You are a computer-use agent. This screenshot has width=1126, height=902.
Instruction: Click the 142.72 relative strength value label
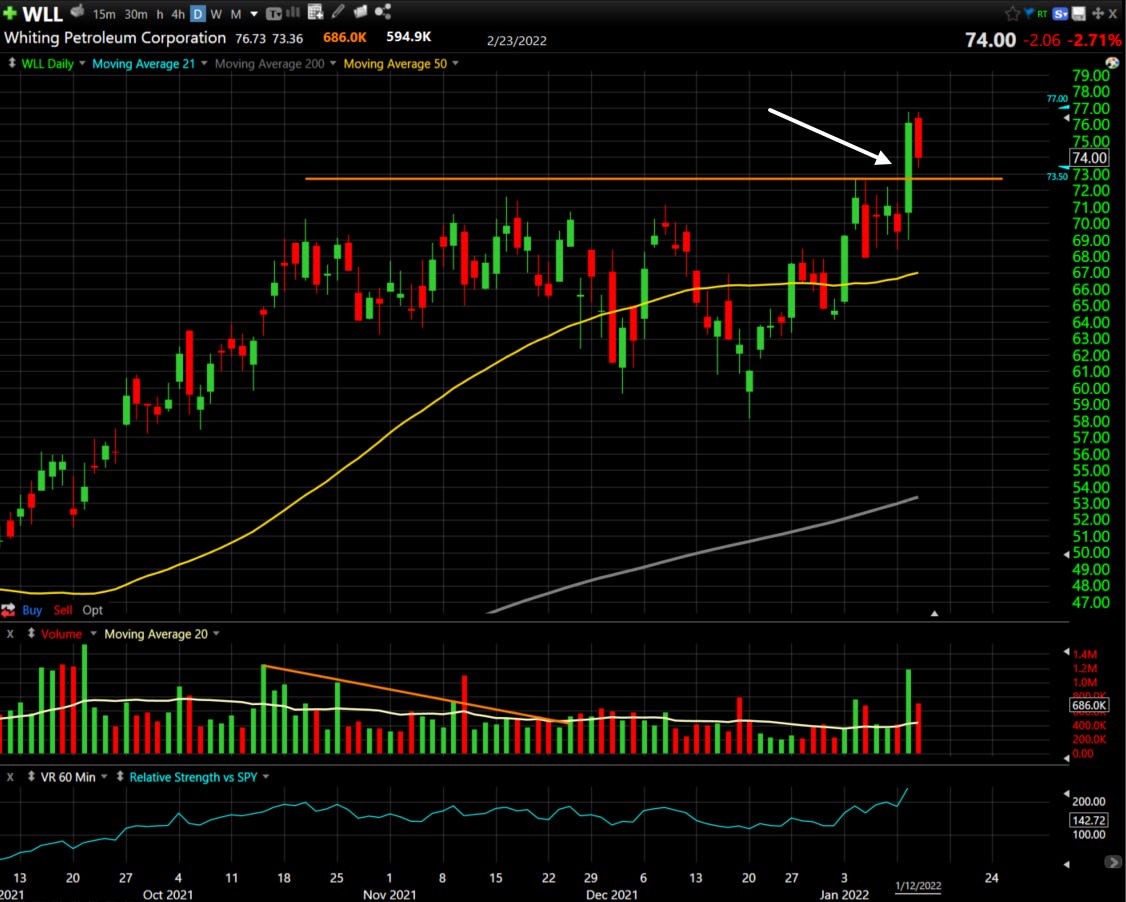(x=1089, y=820)
